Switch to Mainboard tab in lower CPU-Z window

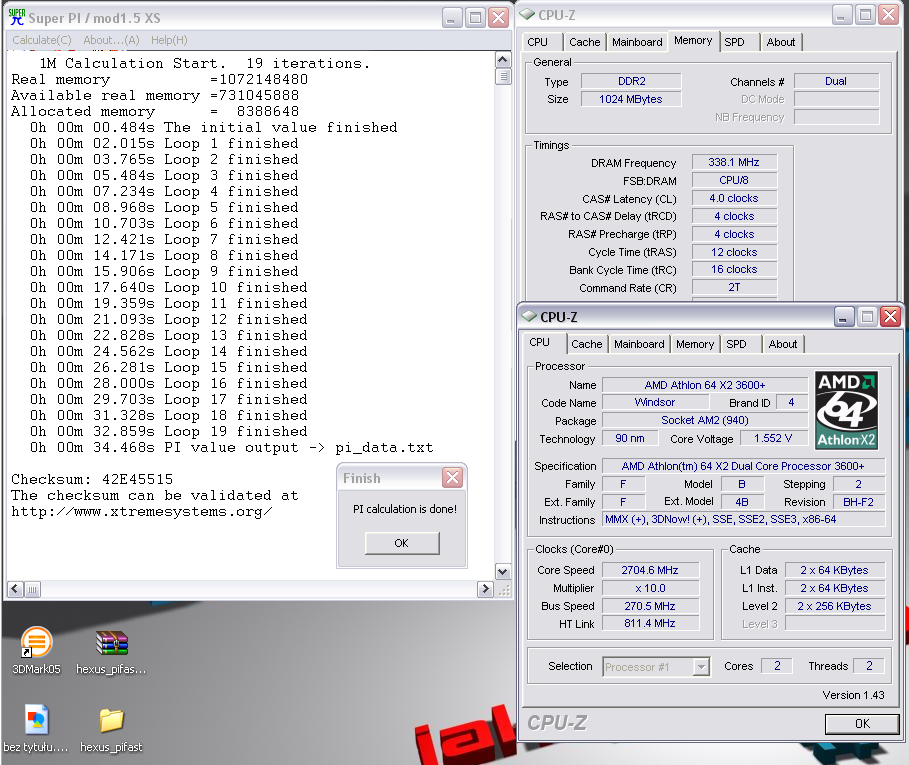pyautogui.click(x=639, y=344)
